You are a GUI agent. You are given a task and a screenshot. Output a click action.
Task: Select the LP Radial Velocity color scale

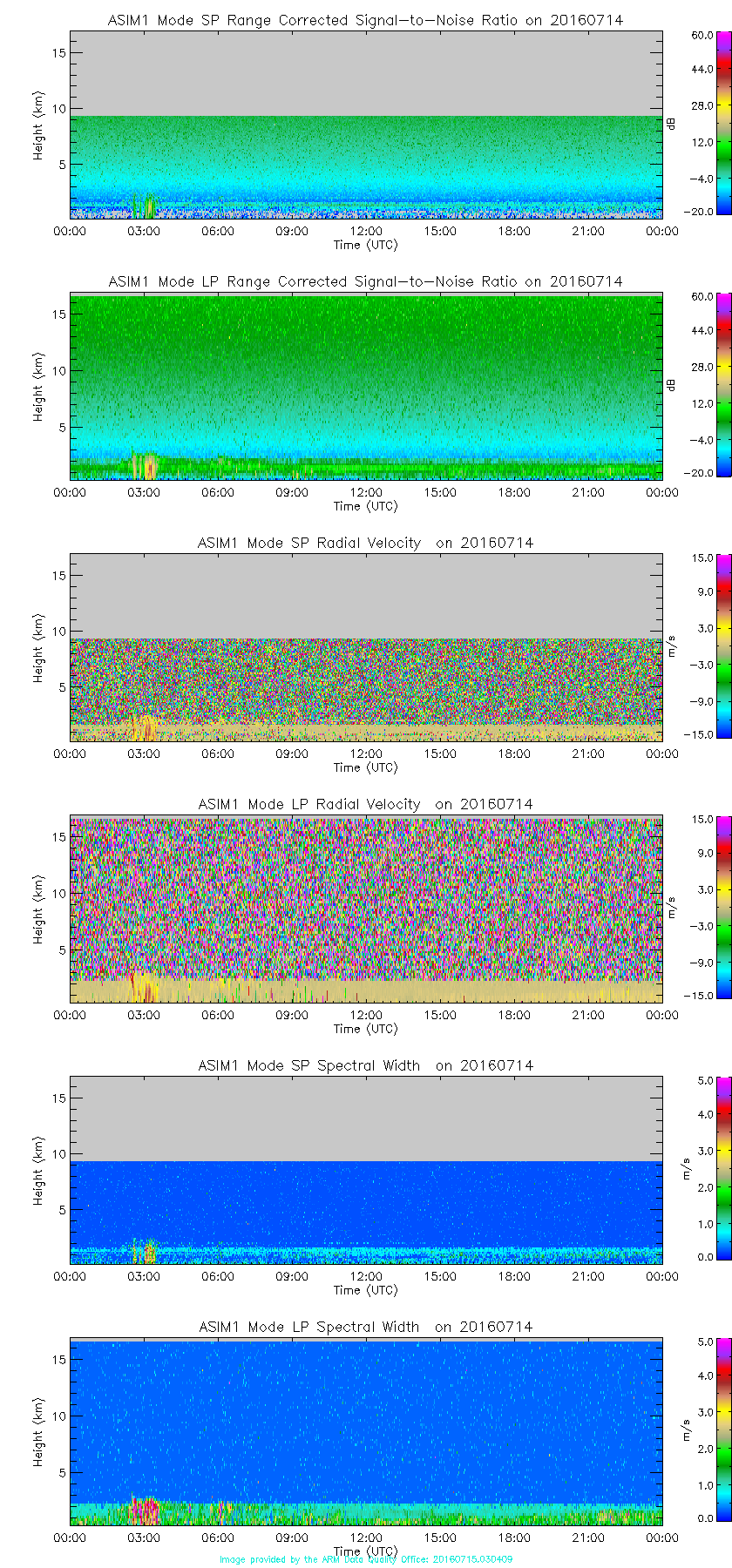(700, 908)
